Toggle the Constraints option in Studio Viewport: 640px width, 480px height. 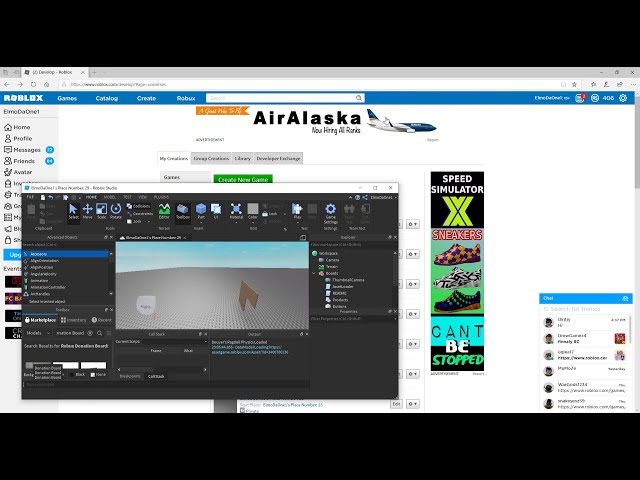point(140,213)
